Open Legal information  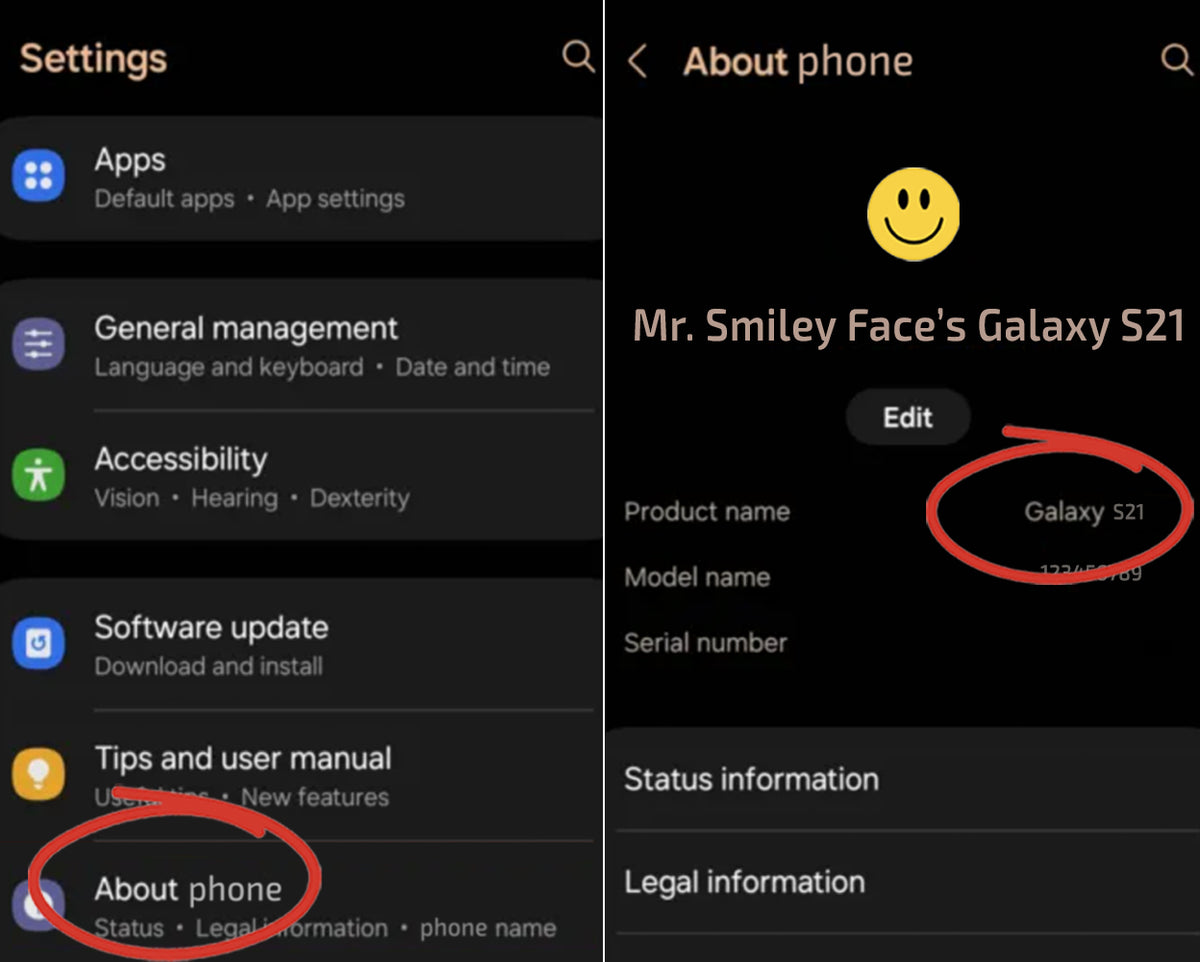point(904,882)
